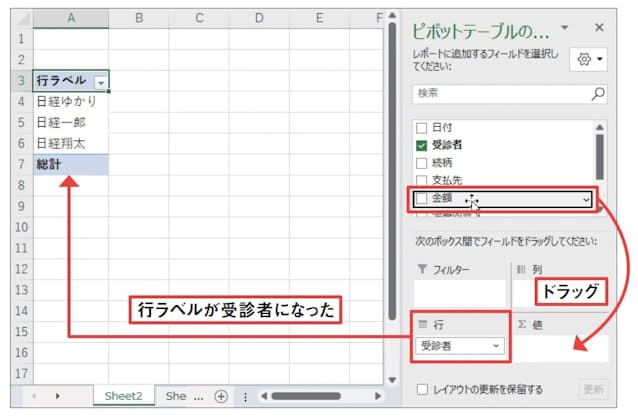Open the 受診者 dropdown in the 行 box

[496, 346]
